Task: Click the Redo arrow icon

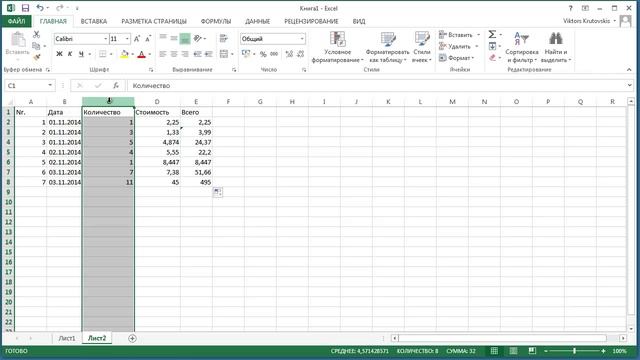Action: point(60,8)
